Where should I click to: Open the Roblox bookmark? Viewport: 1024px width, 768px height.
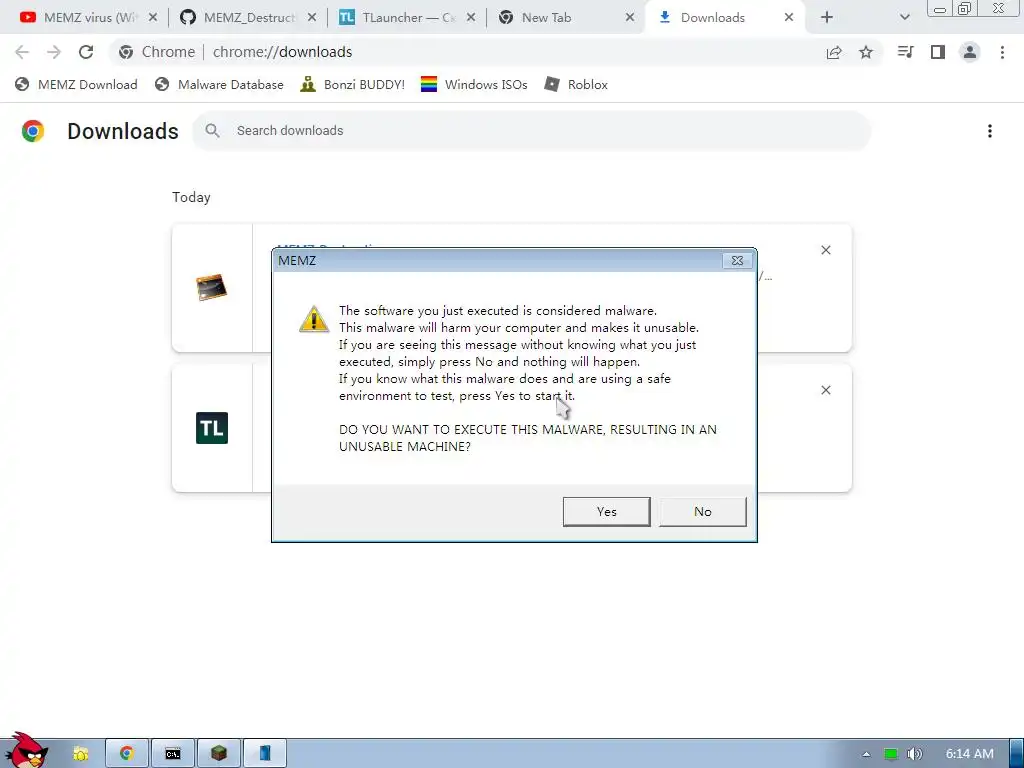[x=576, y=84]
